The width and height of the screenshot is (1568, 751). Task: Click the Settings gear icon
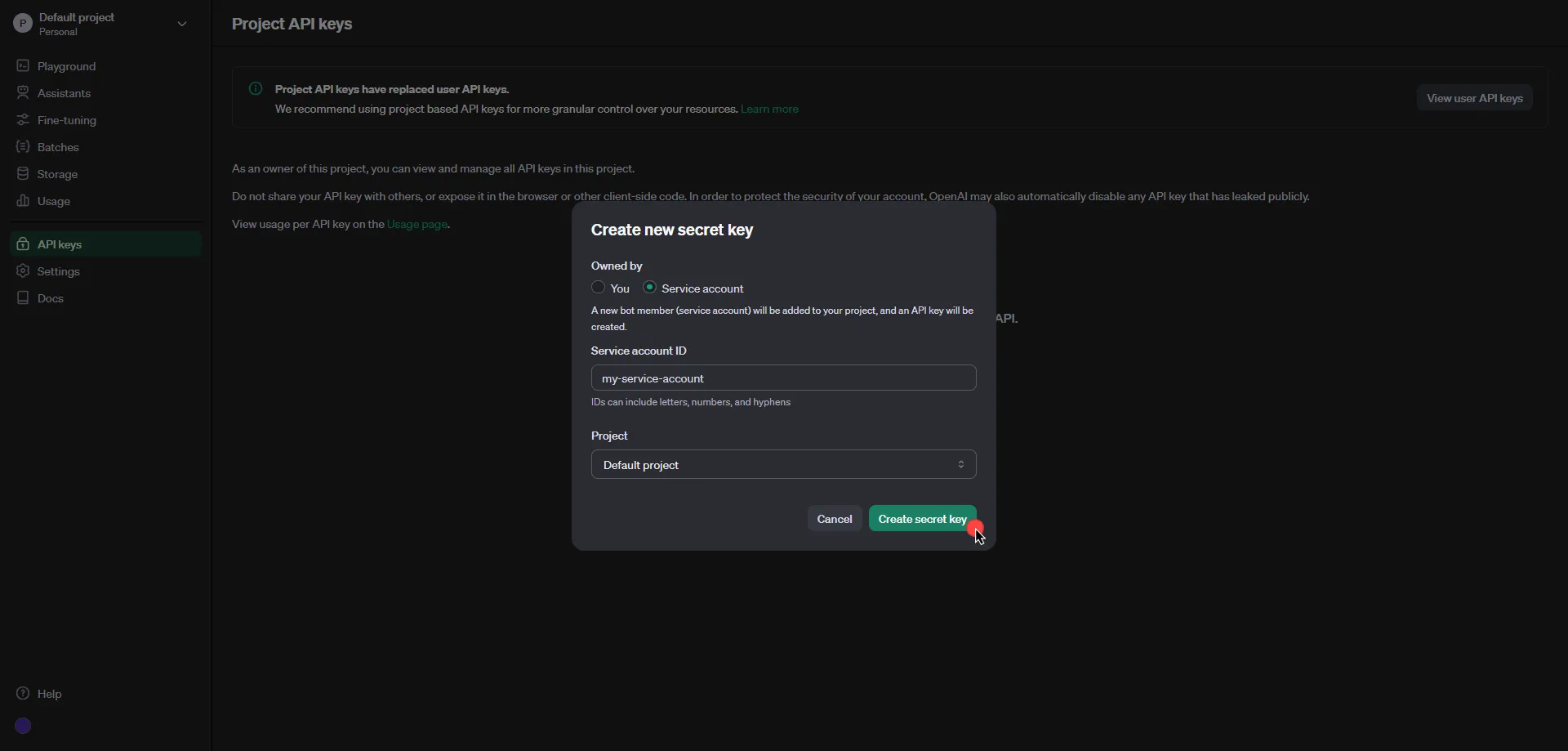pyautogui.click(x=23, y=271)
